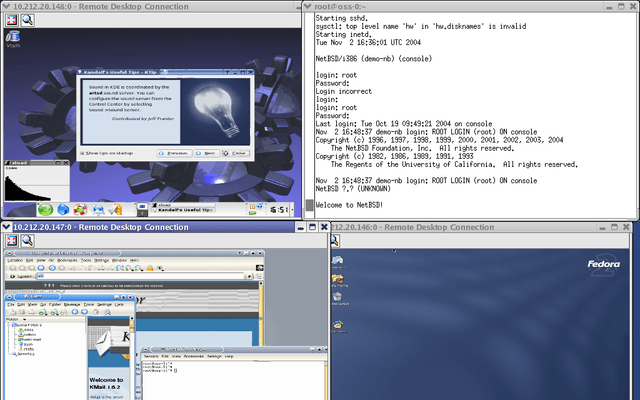Click Previous in Kandalf's Useful Tips dialog
640x400 pixels.
point(174,153)
